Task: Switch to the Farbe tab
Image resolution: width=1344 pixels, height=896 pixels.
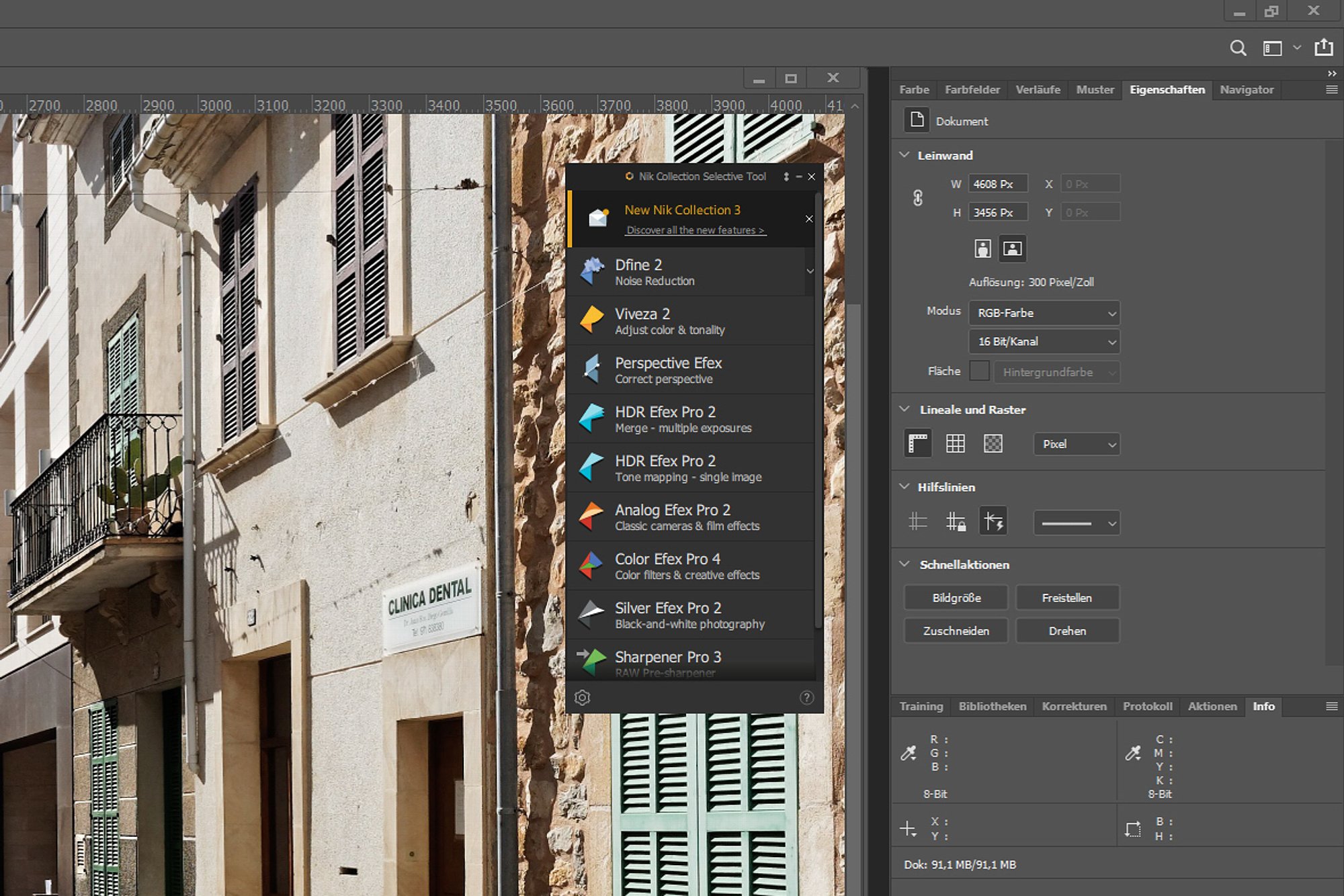Action: coord(914,89)
